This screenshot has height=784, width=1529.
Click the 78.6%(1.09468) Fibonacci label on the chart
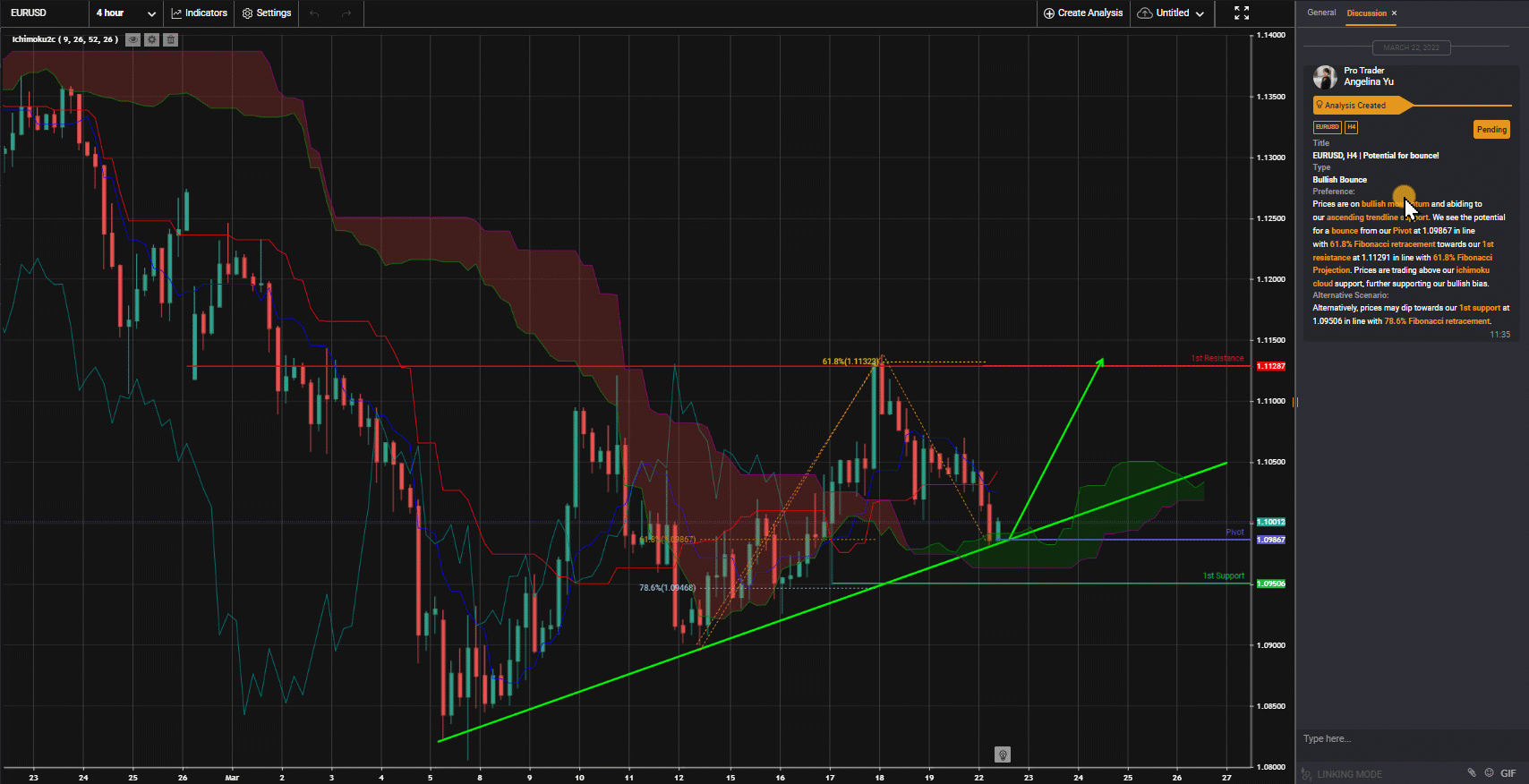(x=667, y=588)
